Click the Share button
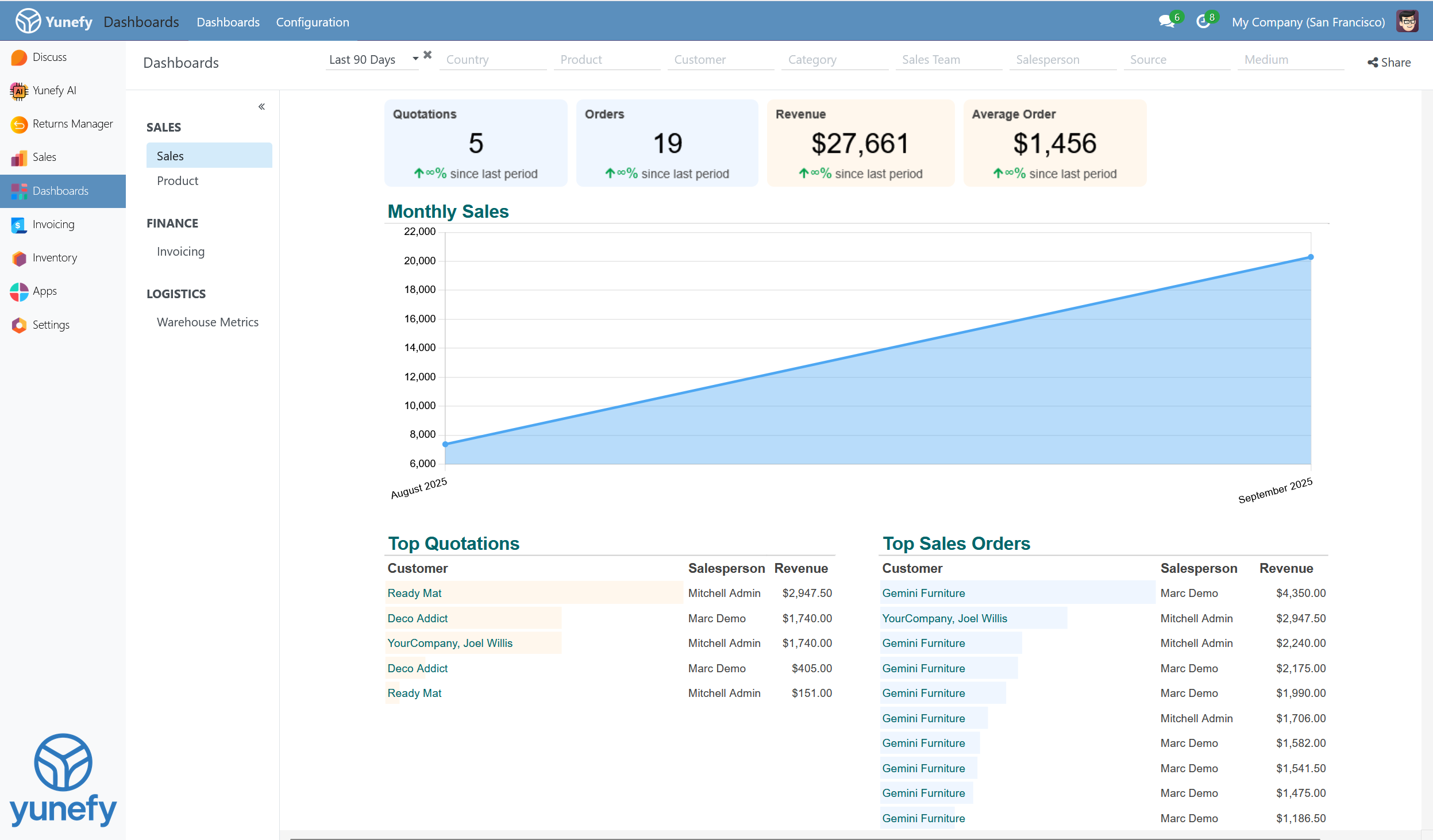The image size is (1433, 840). [1389, 63]
